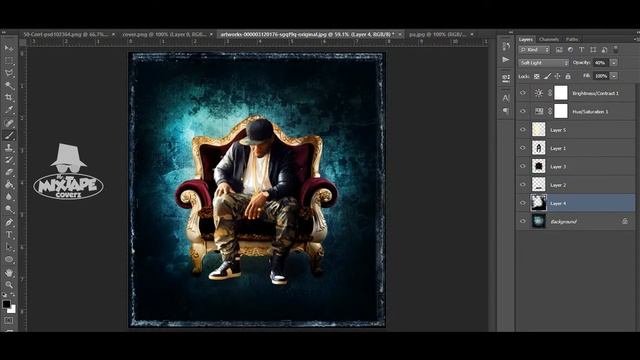Open the collapsed Character panel icon
640x360 pixels.
tap(506, 98)
